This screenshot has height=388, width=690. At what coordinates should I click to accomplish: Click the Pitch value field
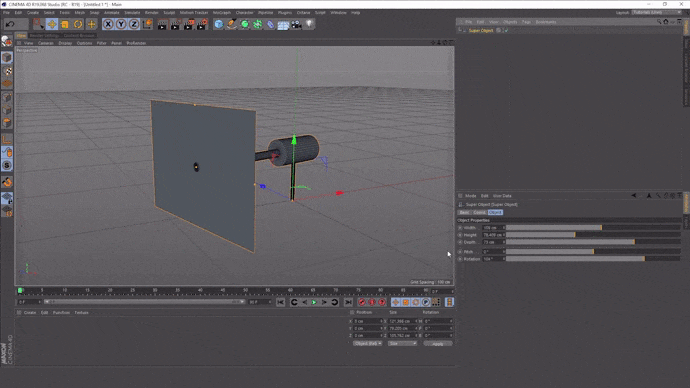point(493,252)
